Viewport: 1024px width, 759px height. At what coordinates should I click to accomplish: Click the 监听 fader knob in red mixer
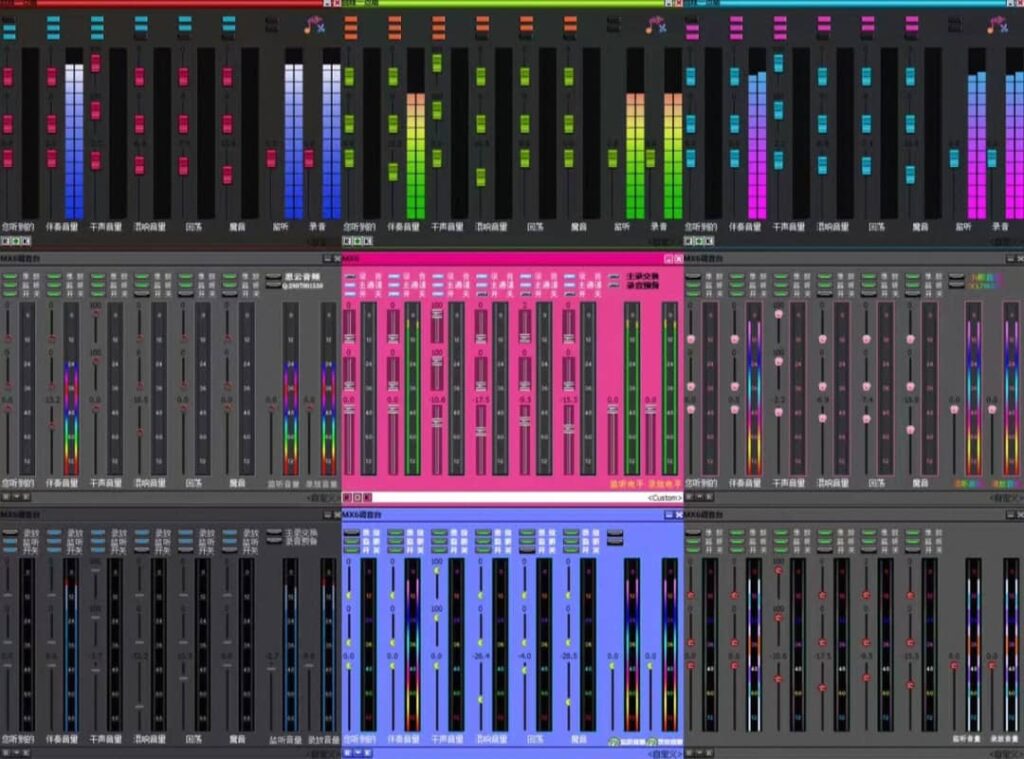[x=271, y=158]
